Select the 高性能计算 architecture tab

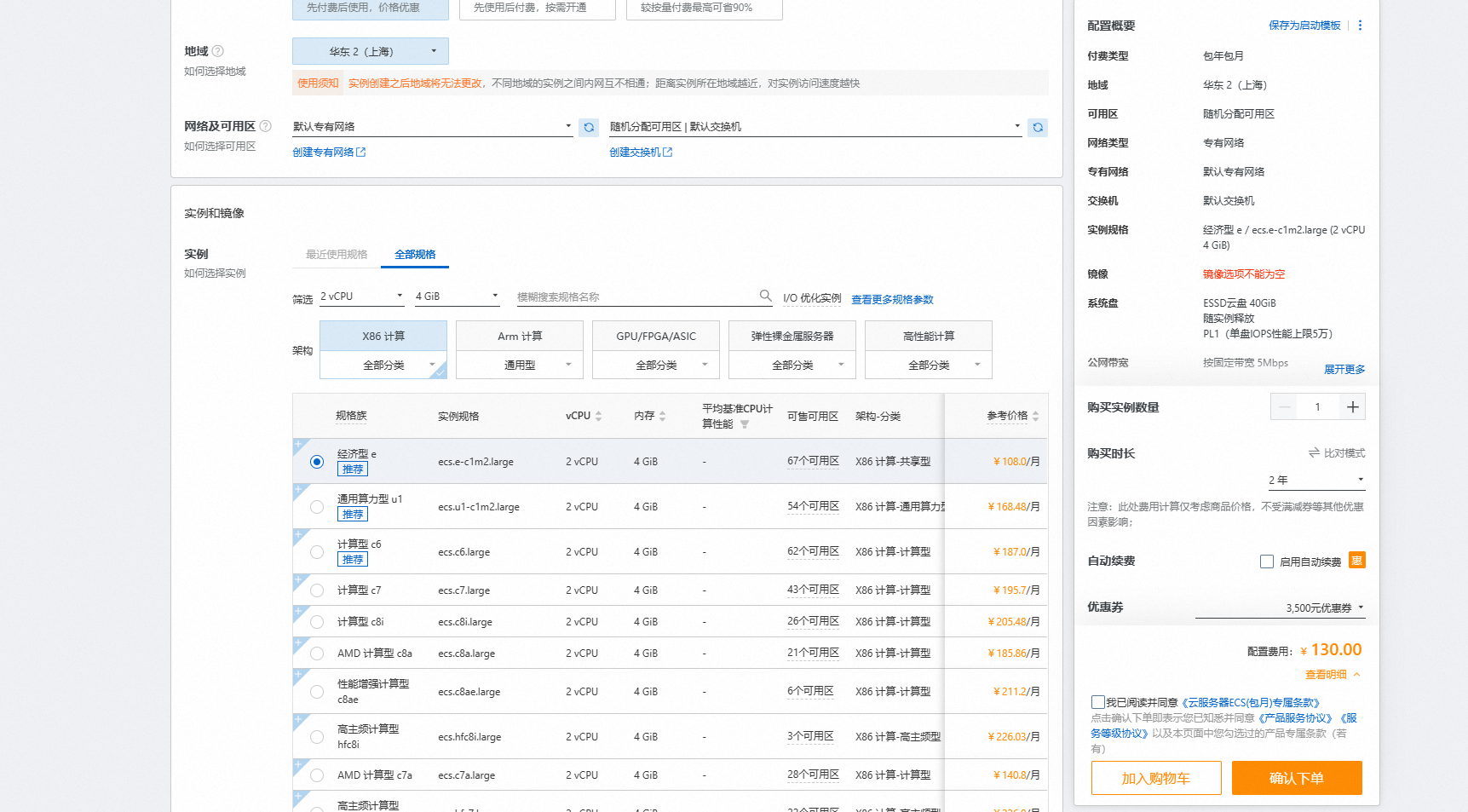tap(929, 336)
